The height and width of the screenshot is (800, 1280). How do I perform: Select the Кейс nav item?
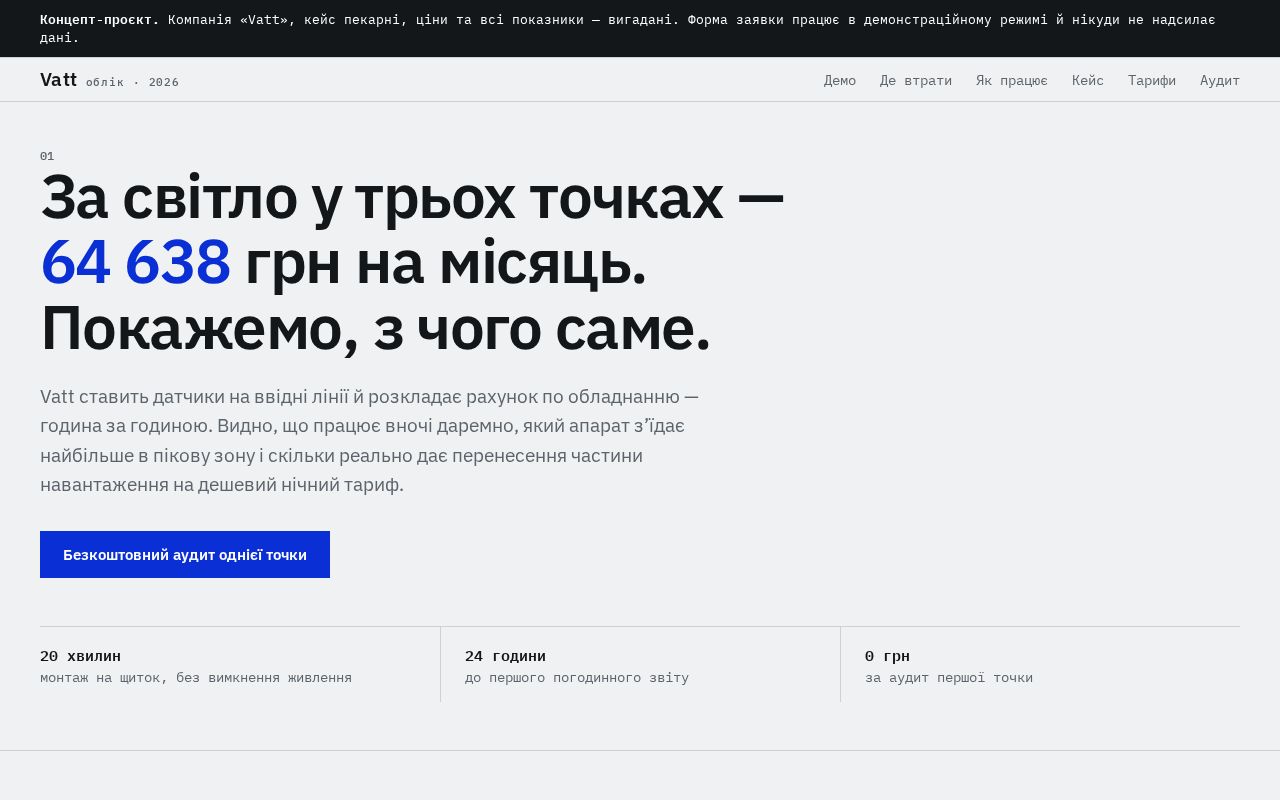coord(1088,81)
